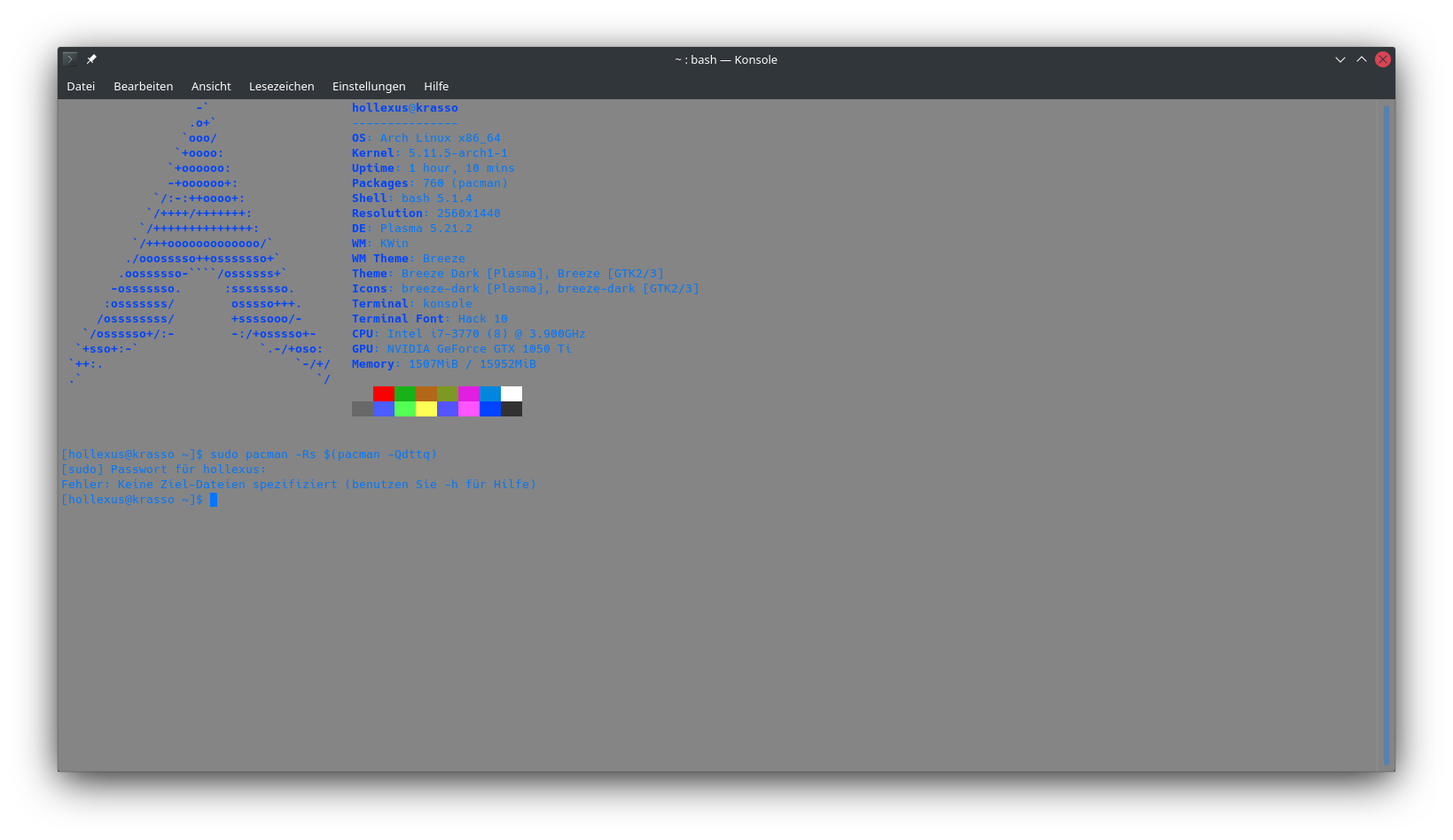
Task: Toggle the pin on all desktops button
Action: pos(91,59)
